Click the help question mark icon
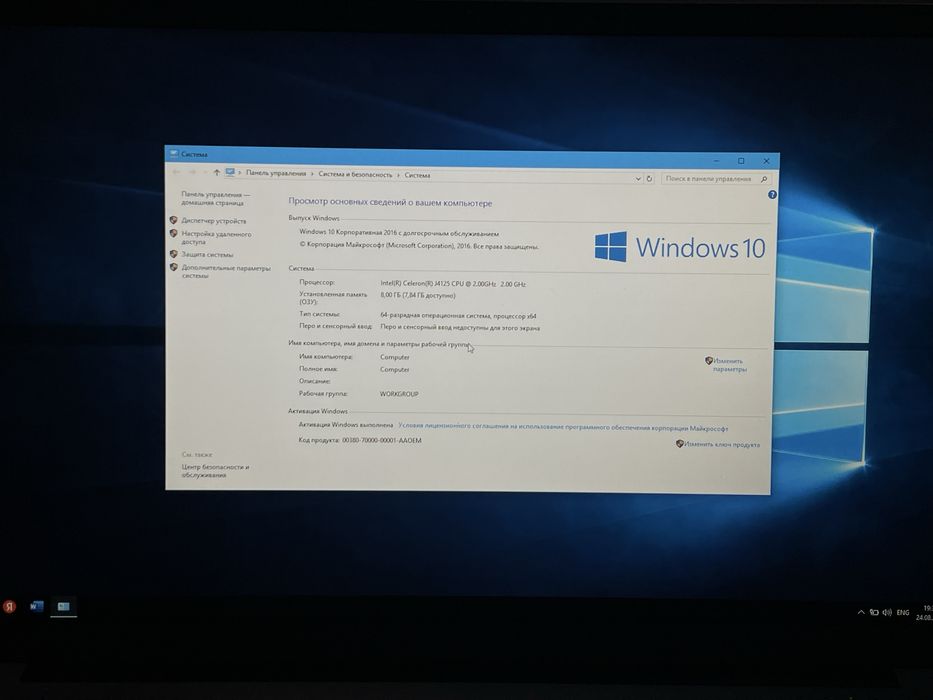The image size is (933, 700). click(772, 195)
